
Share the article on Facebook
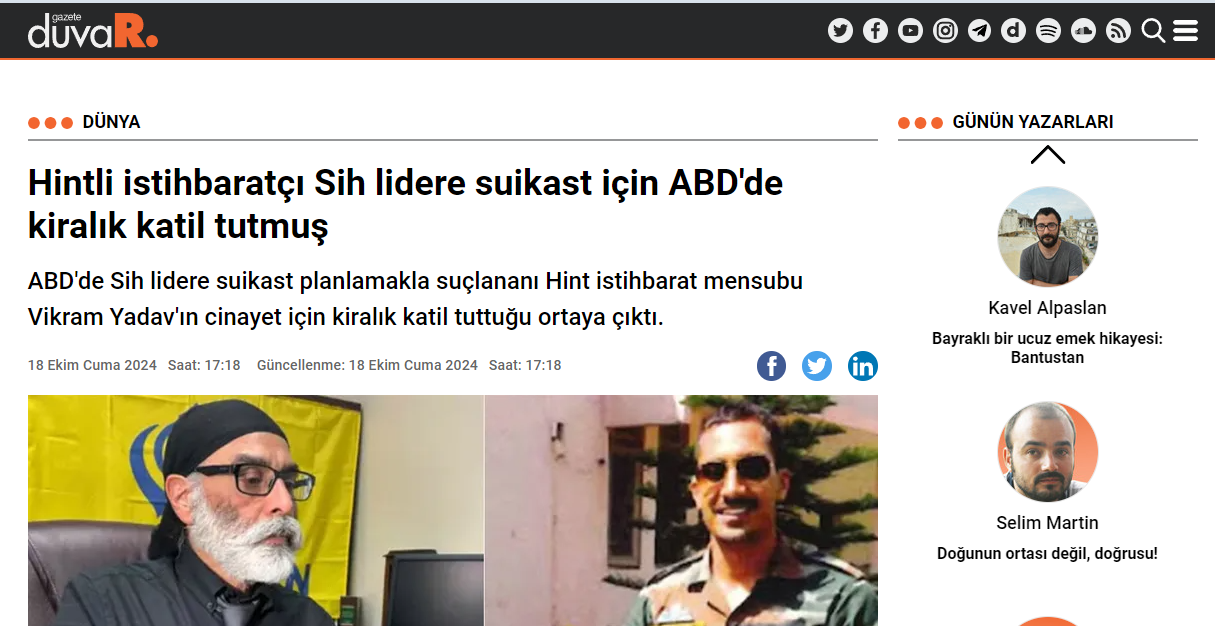click(771, 366)
